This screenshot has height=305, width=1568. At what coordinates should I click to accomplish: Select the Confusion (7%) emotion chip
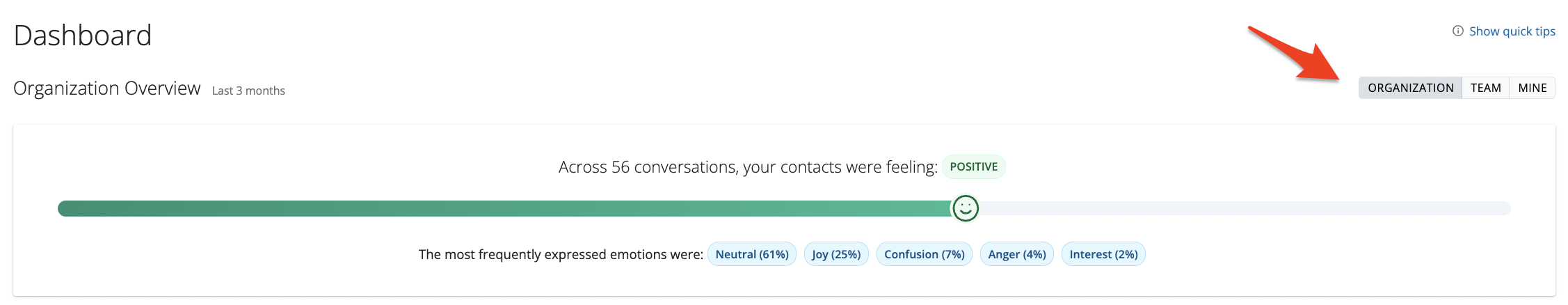coord(924,254)
